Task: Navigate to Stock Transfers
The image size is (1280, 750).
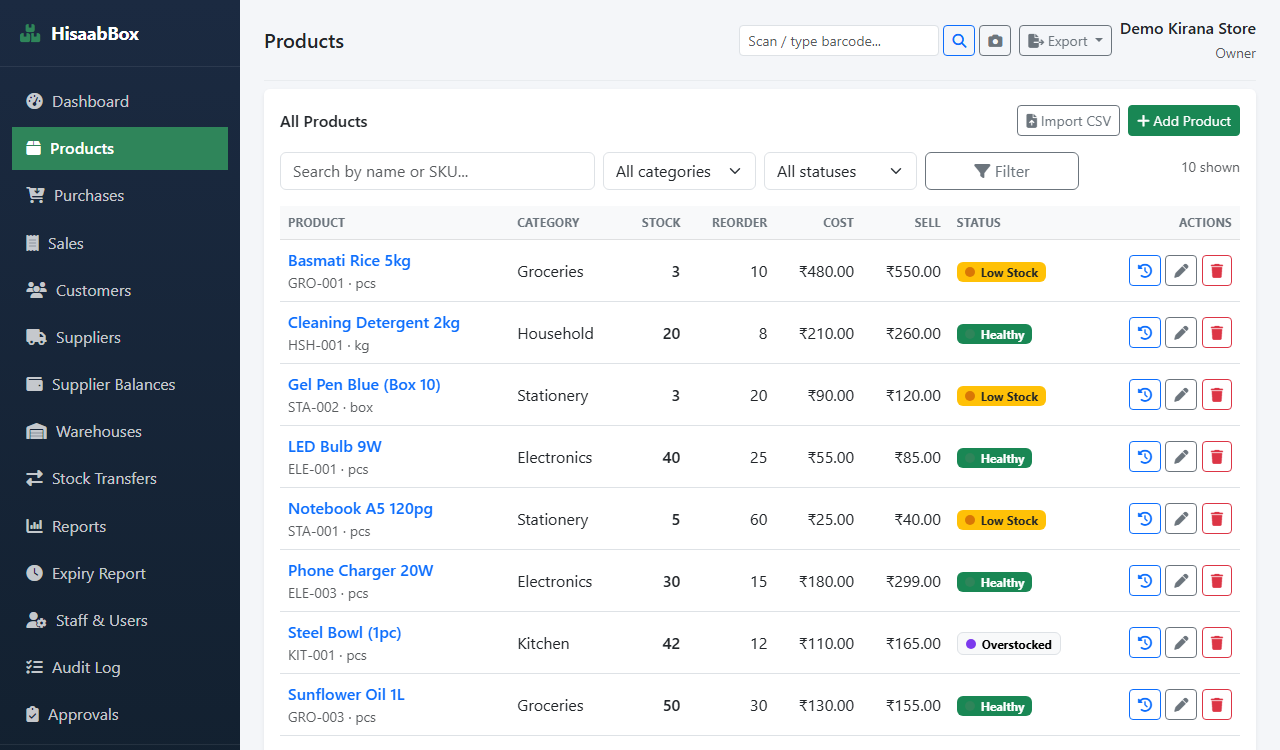Action: tap(120, 478)
